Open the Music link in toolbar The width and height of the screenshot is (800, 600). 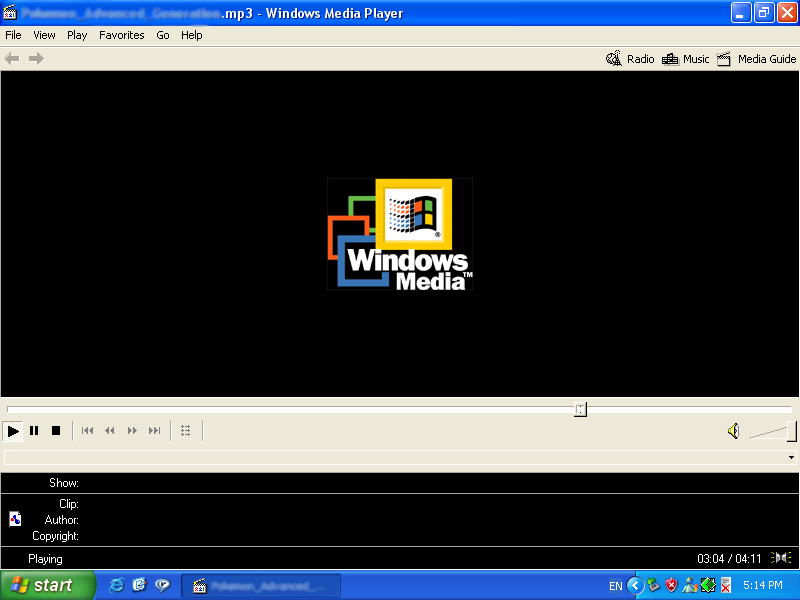point(686,59)
